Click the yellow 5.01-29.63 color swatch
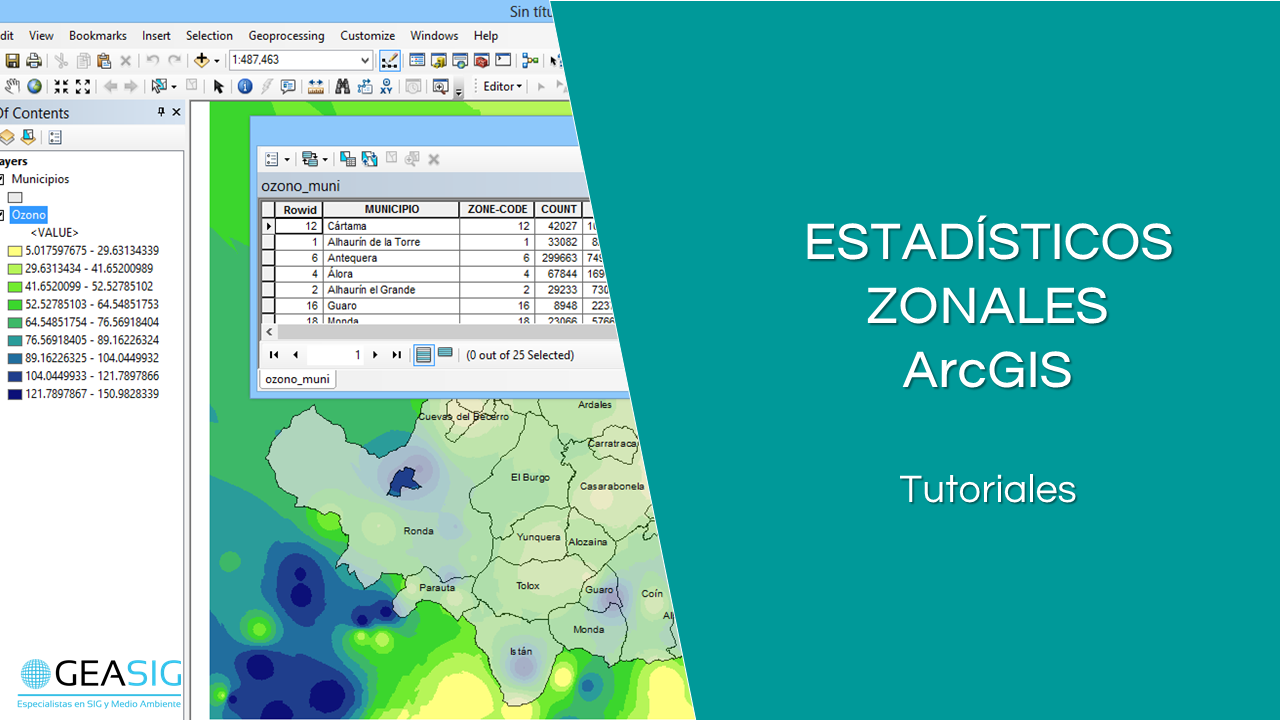The height and width of the screenshot is (720, 1280). click(x=15, y=251)
